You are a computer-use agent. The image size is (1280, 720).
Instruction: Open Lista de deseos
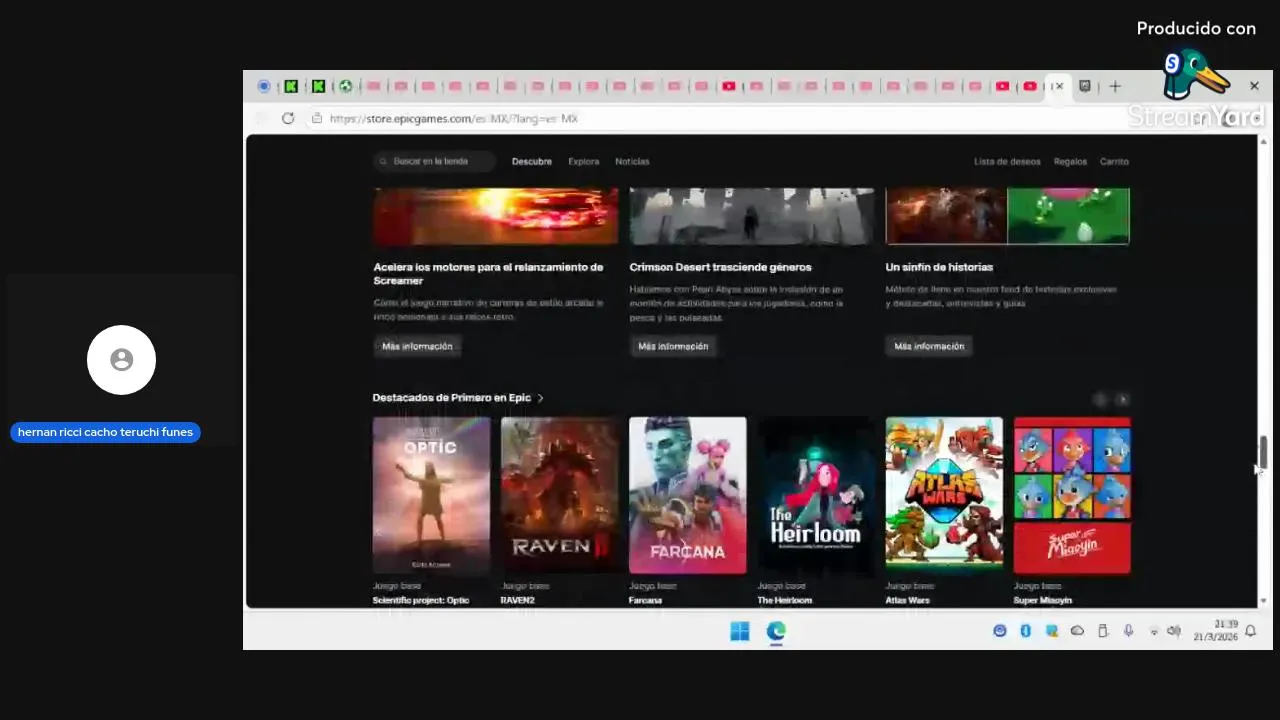(x=1007, y=161)
